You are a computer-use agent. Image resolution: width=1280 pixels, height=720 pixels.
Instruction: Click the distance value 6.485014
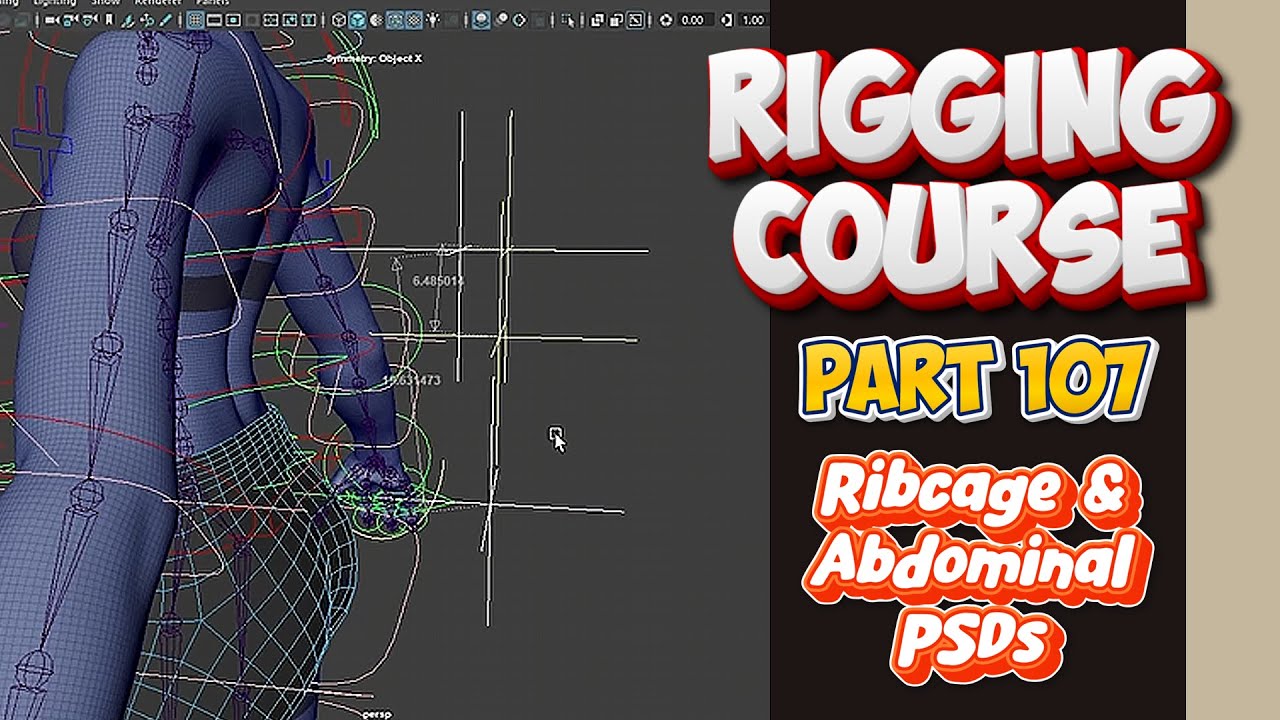(438, 282)
